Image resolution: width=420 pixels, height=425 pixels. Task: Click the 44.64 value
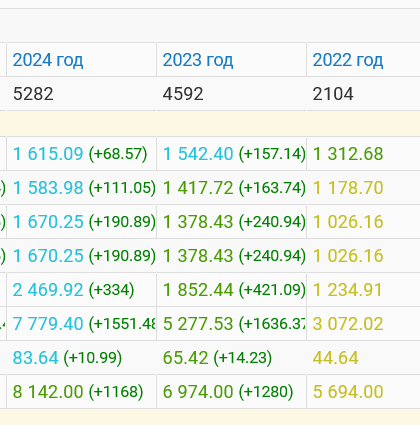tap(336, 358)
